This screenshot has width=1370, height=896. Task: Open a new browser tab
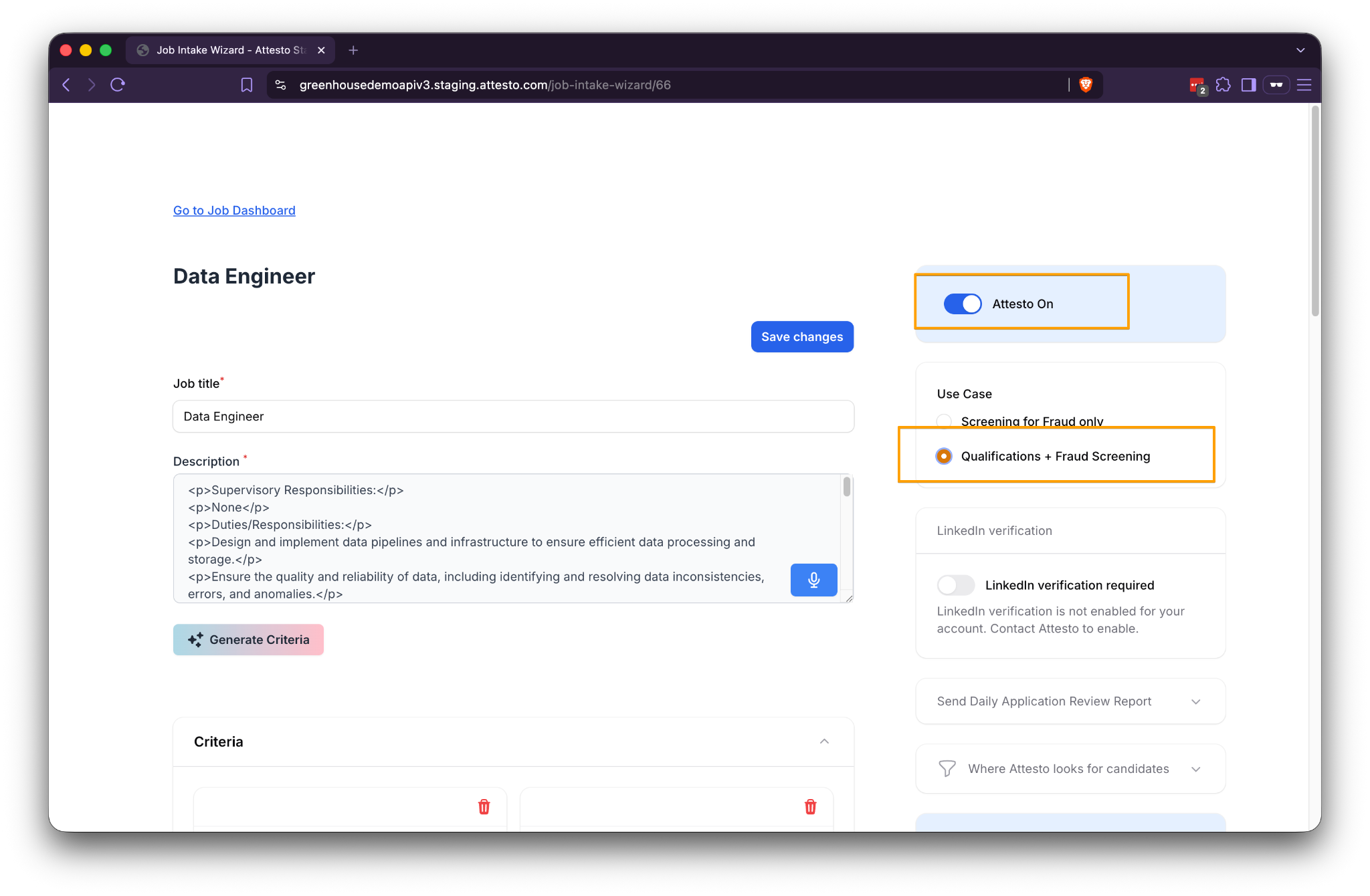[x=353, y=50]
